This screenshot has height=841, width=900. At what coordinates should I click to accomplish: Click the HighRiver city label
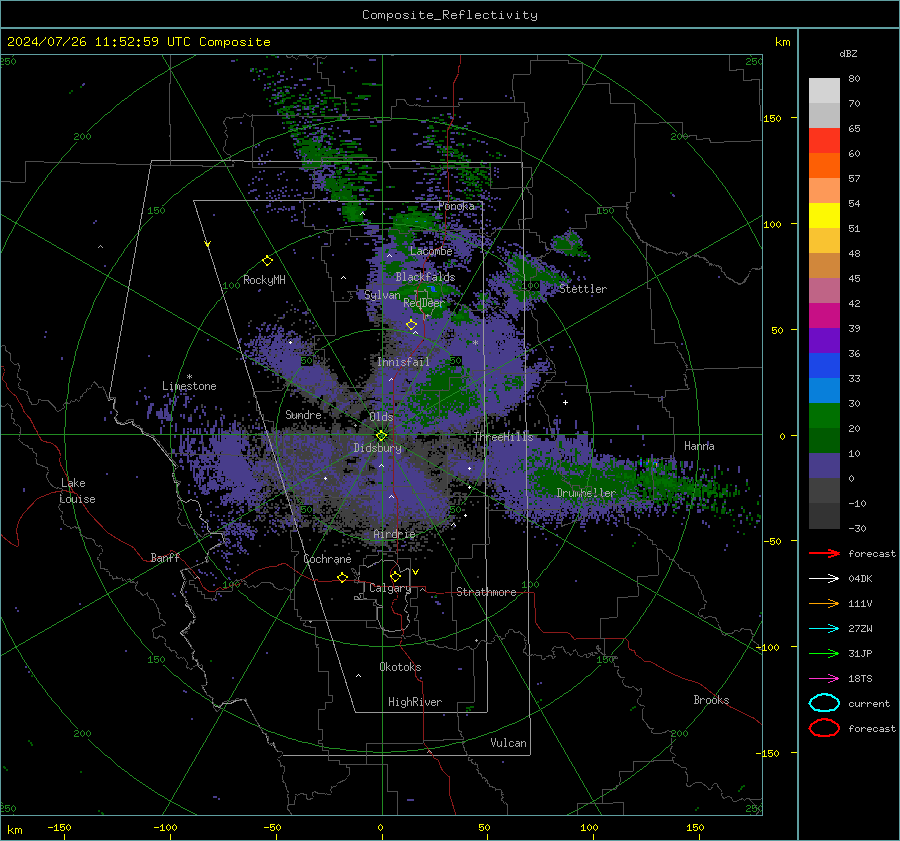pos(415,702)
